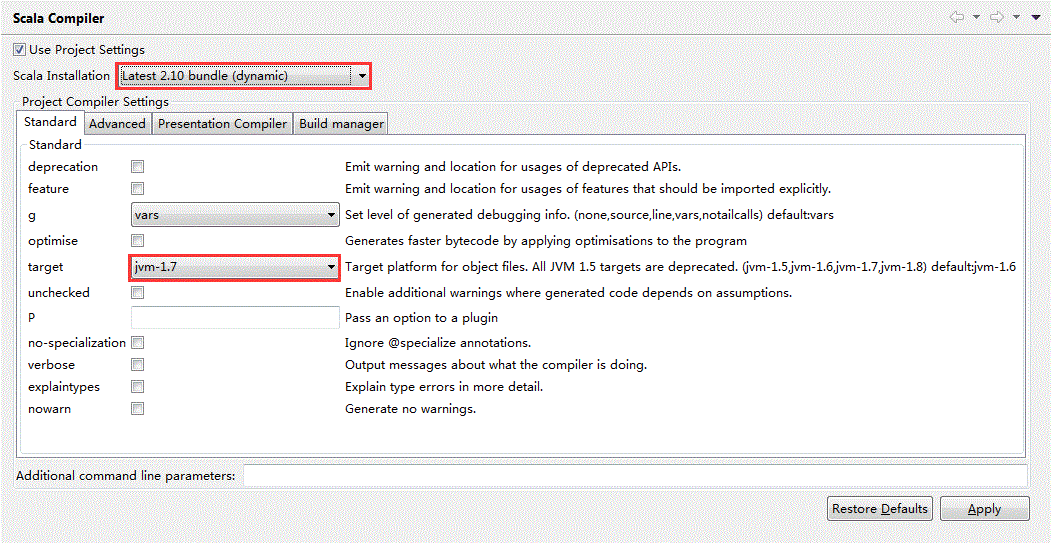Switch to the Build manager tab

pyautogui.click(x=341, y=124)
